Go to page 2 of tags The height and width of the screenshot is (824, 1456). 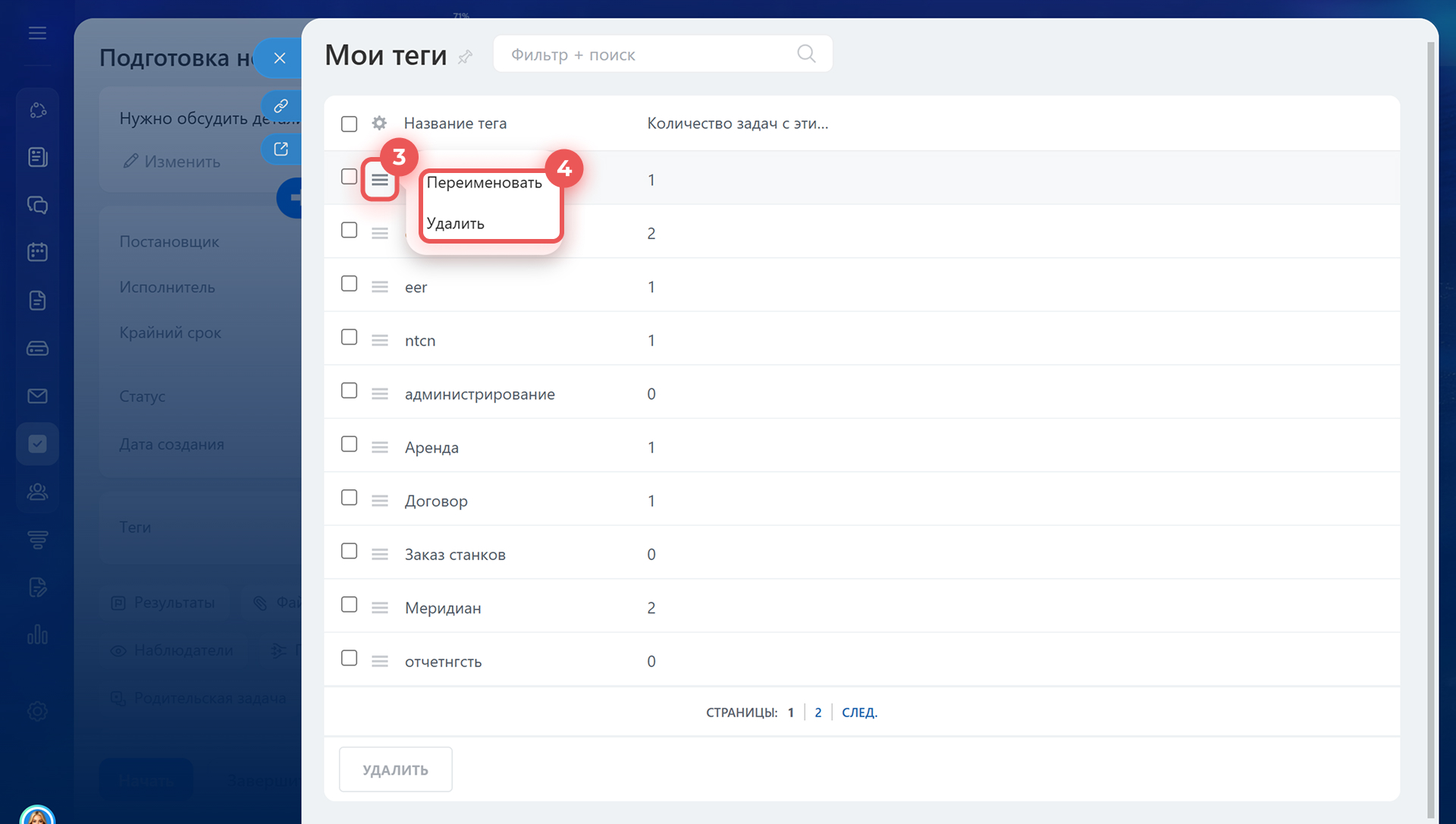(817, 712)
